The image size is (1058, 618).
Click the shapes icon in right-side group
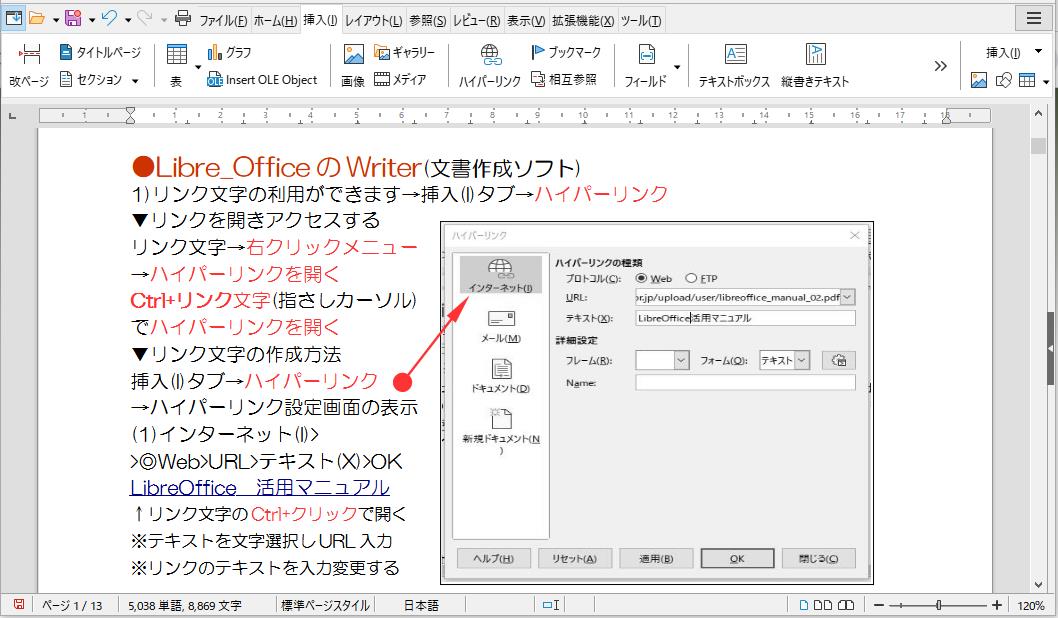tap(1003, 80)
